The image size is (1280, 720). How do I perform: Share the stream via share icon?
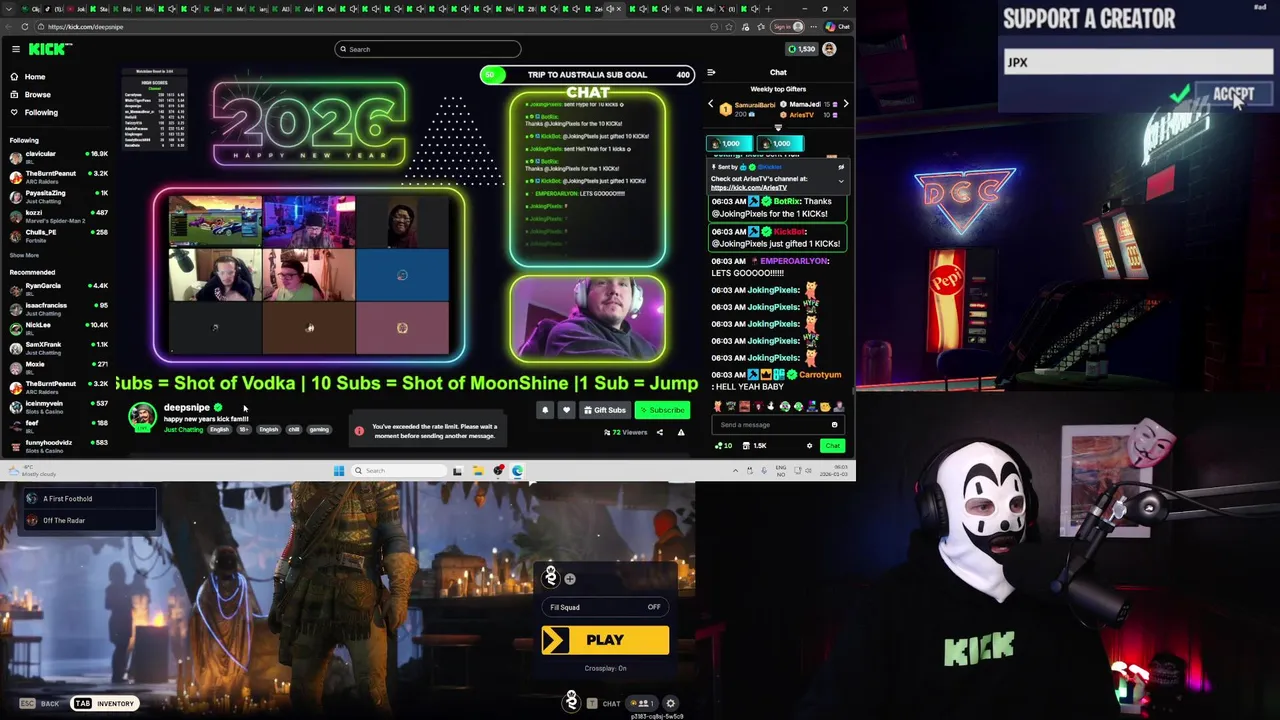(x=659, y=433)
